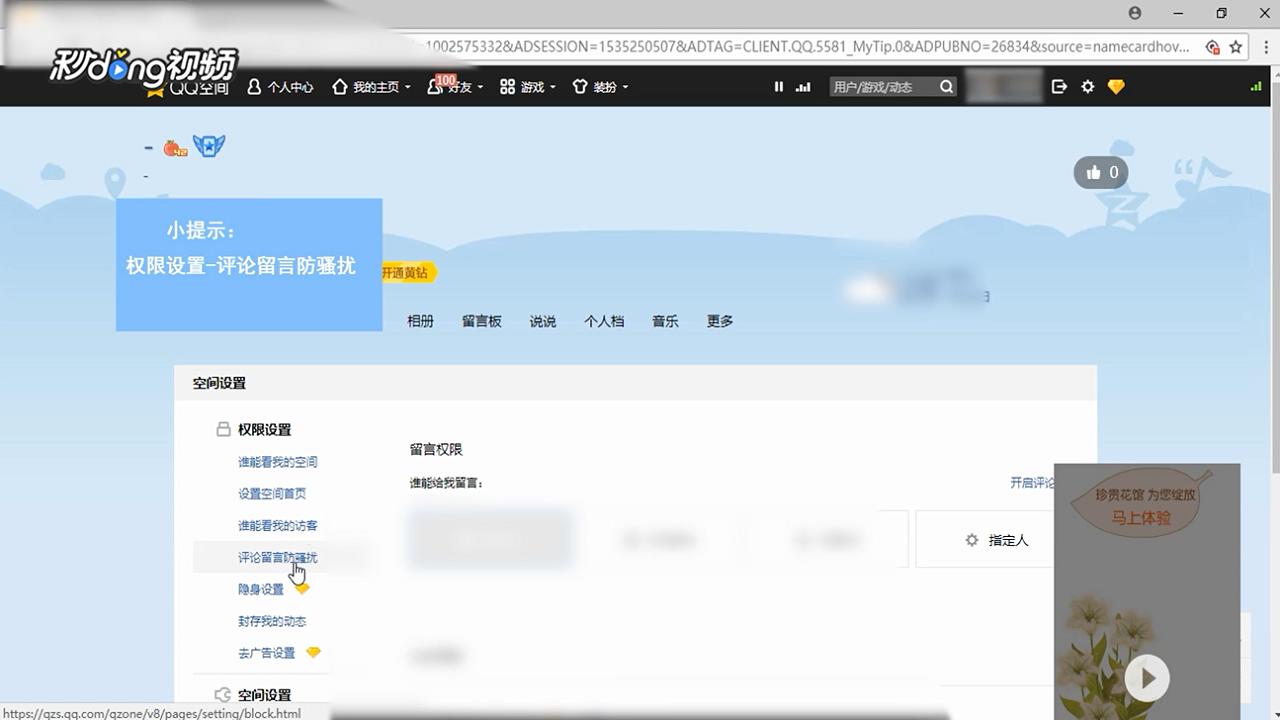The image size is (1280, 720).
Task: Select 评论留言防骚扰 in the sidebar
Action: (277, 557)
